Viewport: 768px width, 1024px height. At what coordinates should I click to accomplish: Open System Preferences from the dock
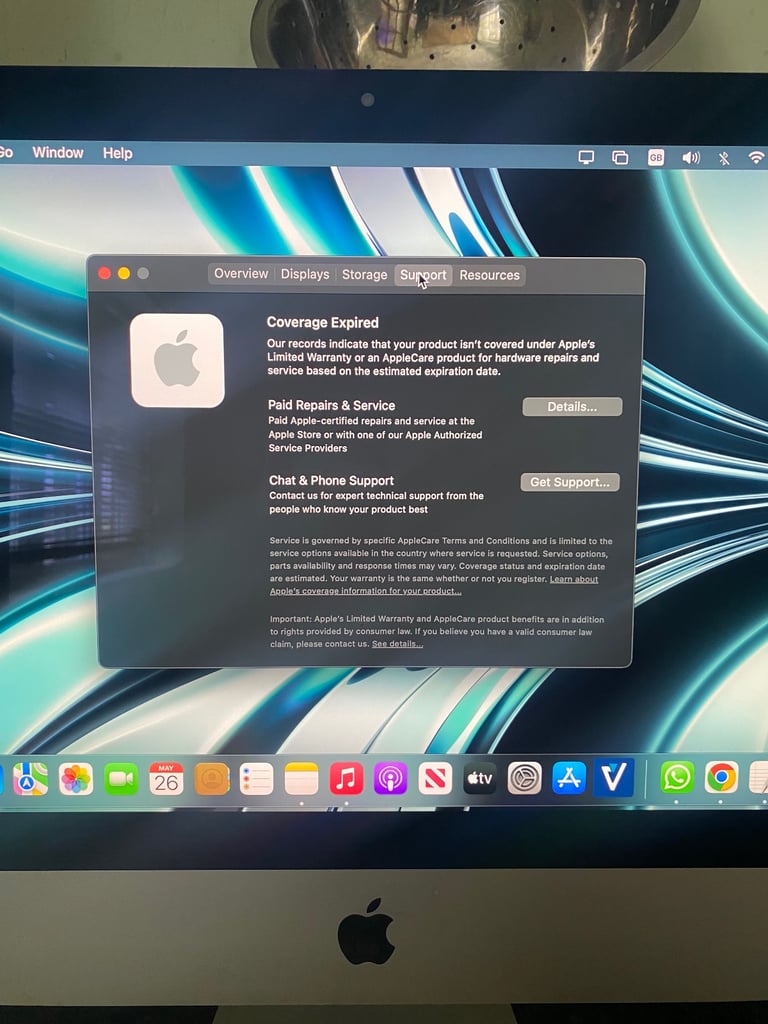524,778
